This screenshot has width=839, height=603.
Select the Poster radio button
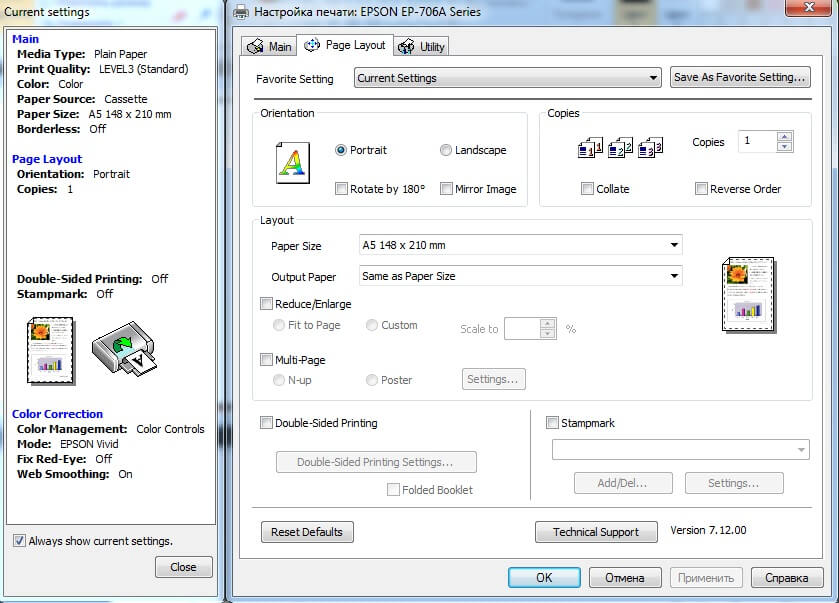click(x=372, y=380)
